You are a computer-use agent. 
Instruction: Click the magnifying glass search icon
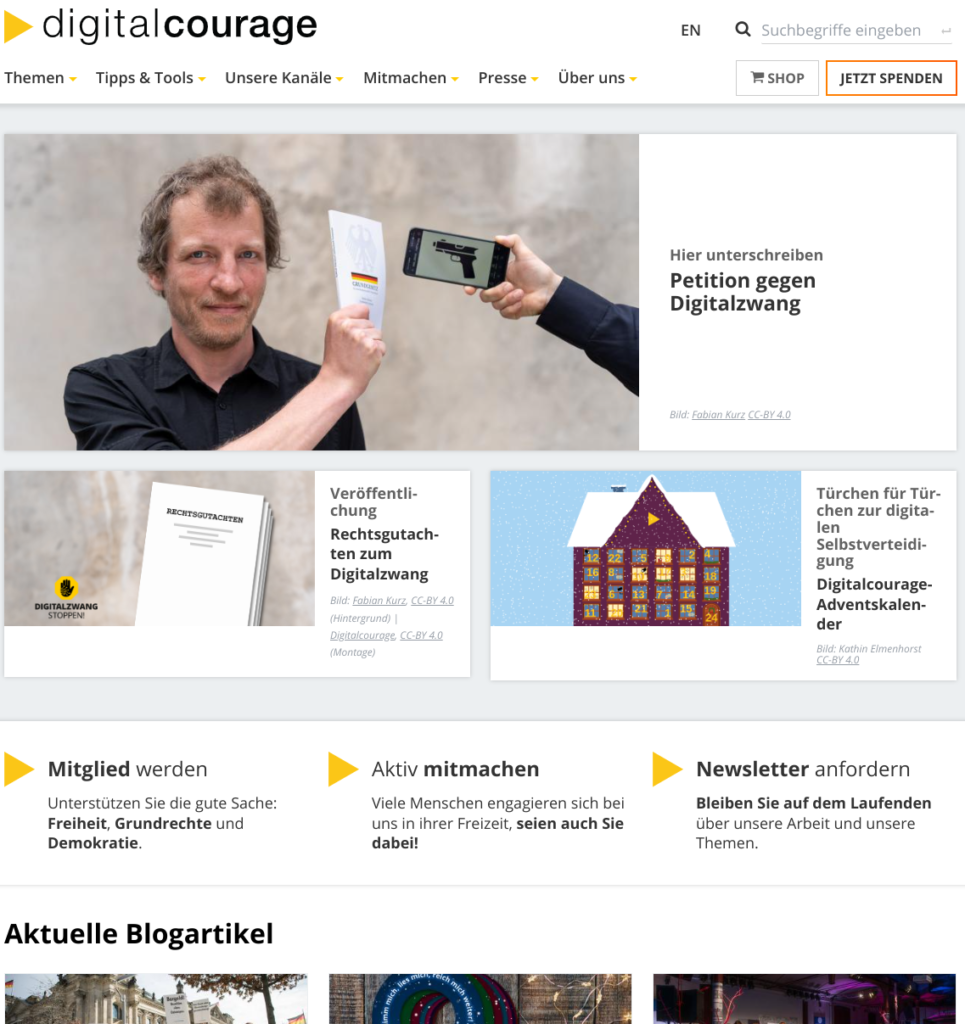pos(742,29)
